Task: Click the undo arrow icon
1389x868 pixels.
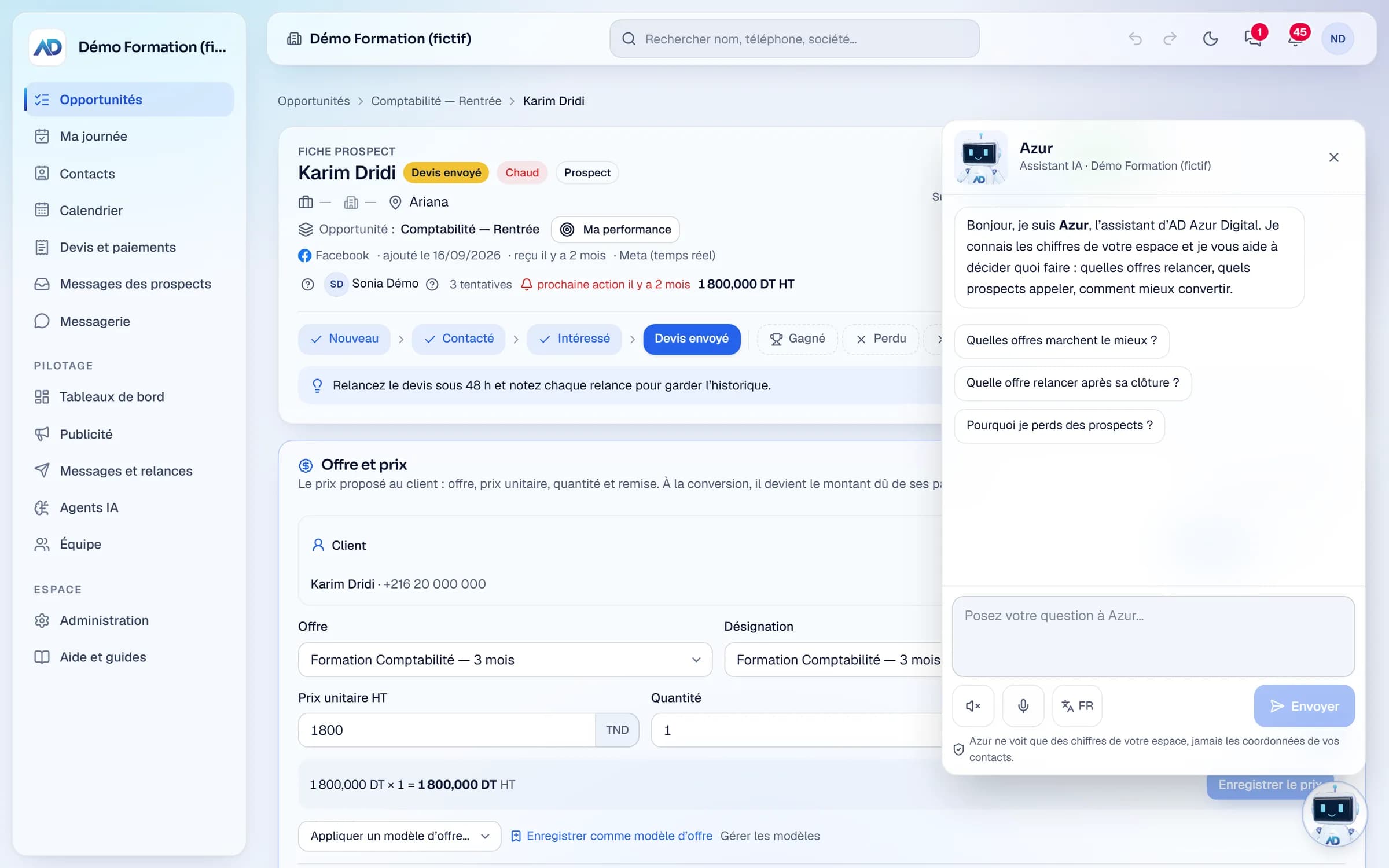Action: click(1135, 39)
